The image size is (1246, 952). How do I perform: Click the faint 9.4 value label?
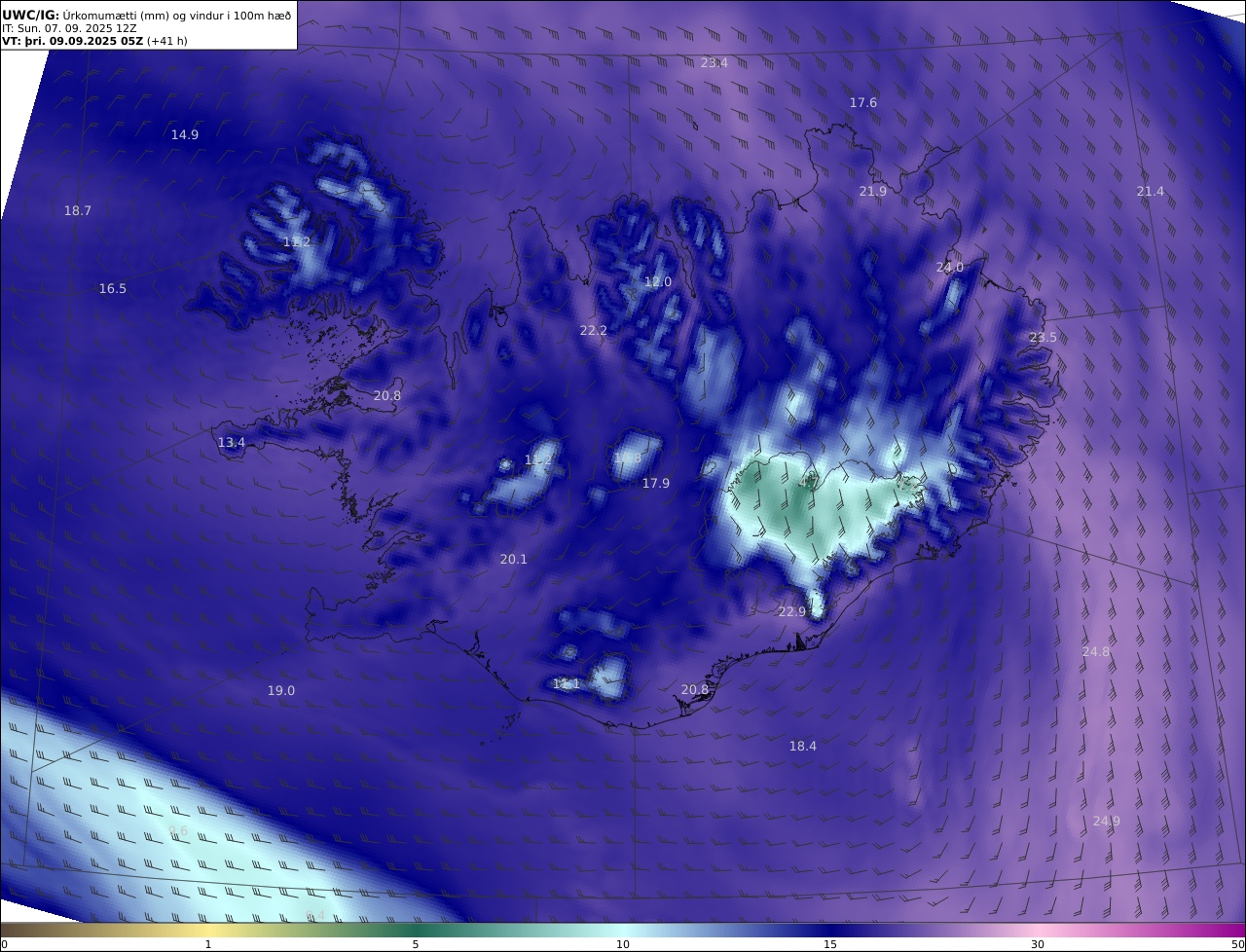coord(315,915)
